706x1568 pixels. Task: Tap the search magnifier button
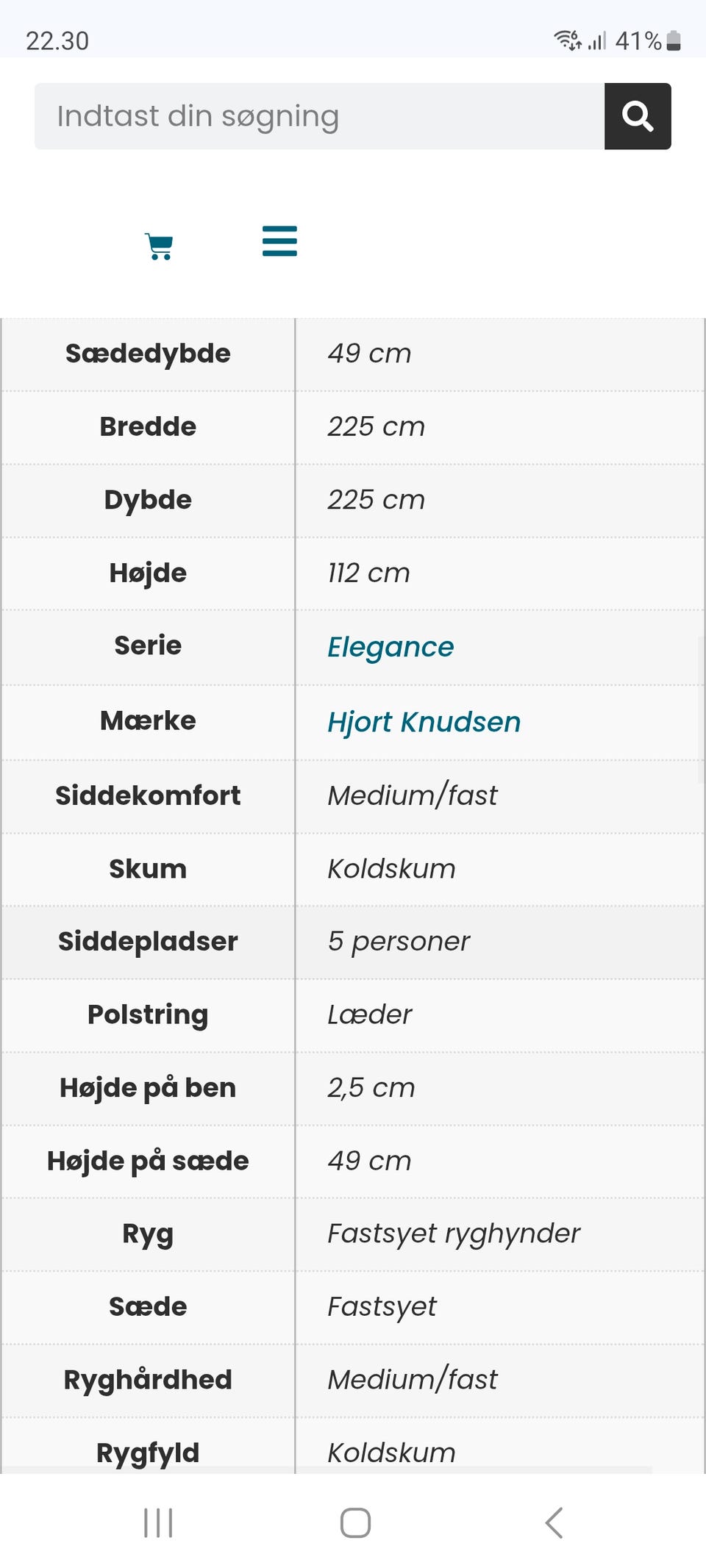click(x=637, y=116)
